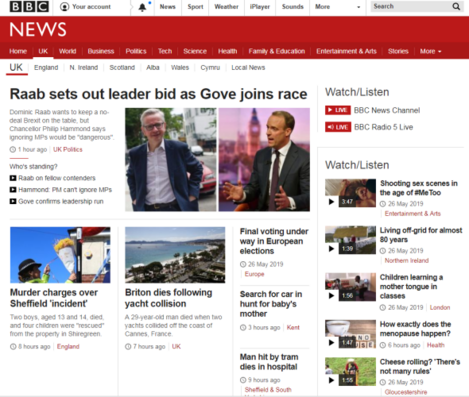The height and width of the screenshot is (397, 469).
Task: Open the Briton dies following yacht collision story
Action: coord(168,298)
